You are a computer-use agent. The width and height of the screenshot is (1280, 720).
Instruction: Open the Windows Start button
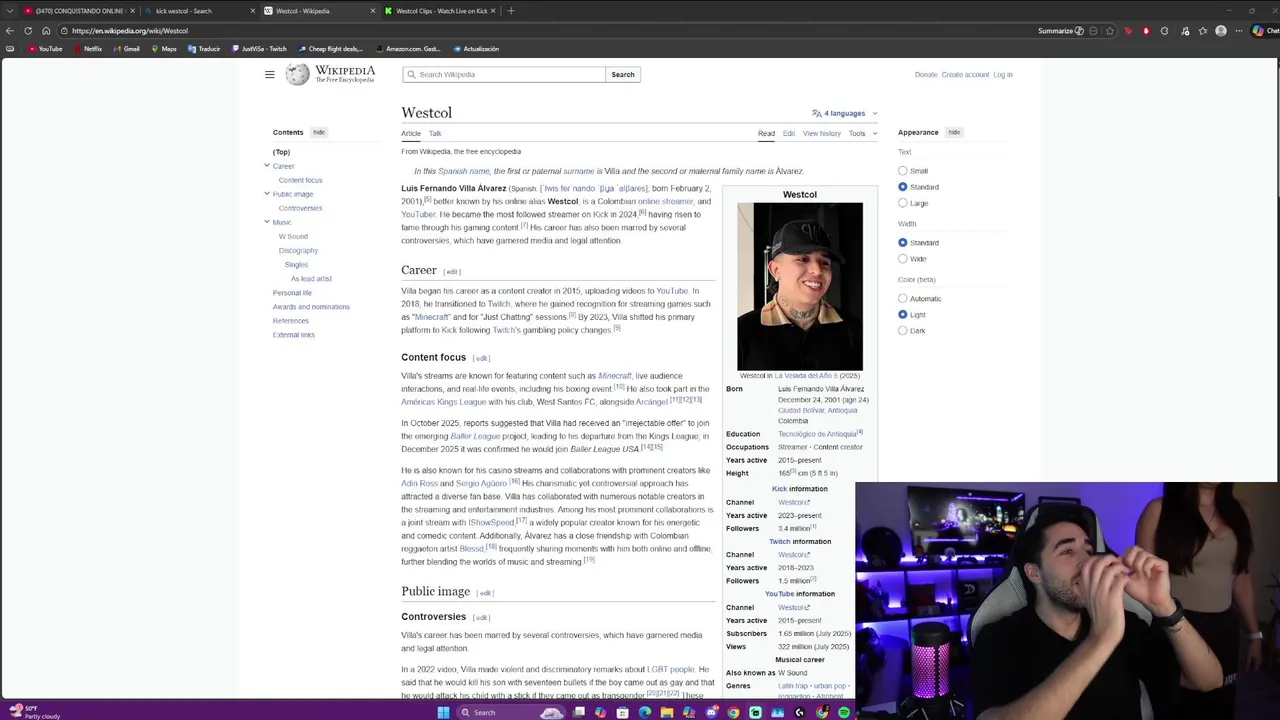coord(443,712)
